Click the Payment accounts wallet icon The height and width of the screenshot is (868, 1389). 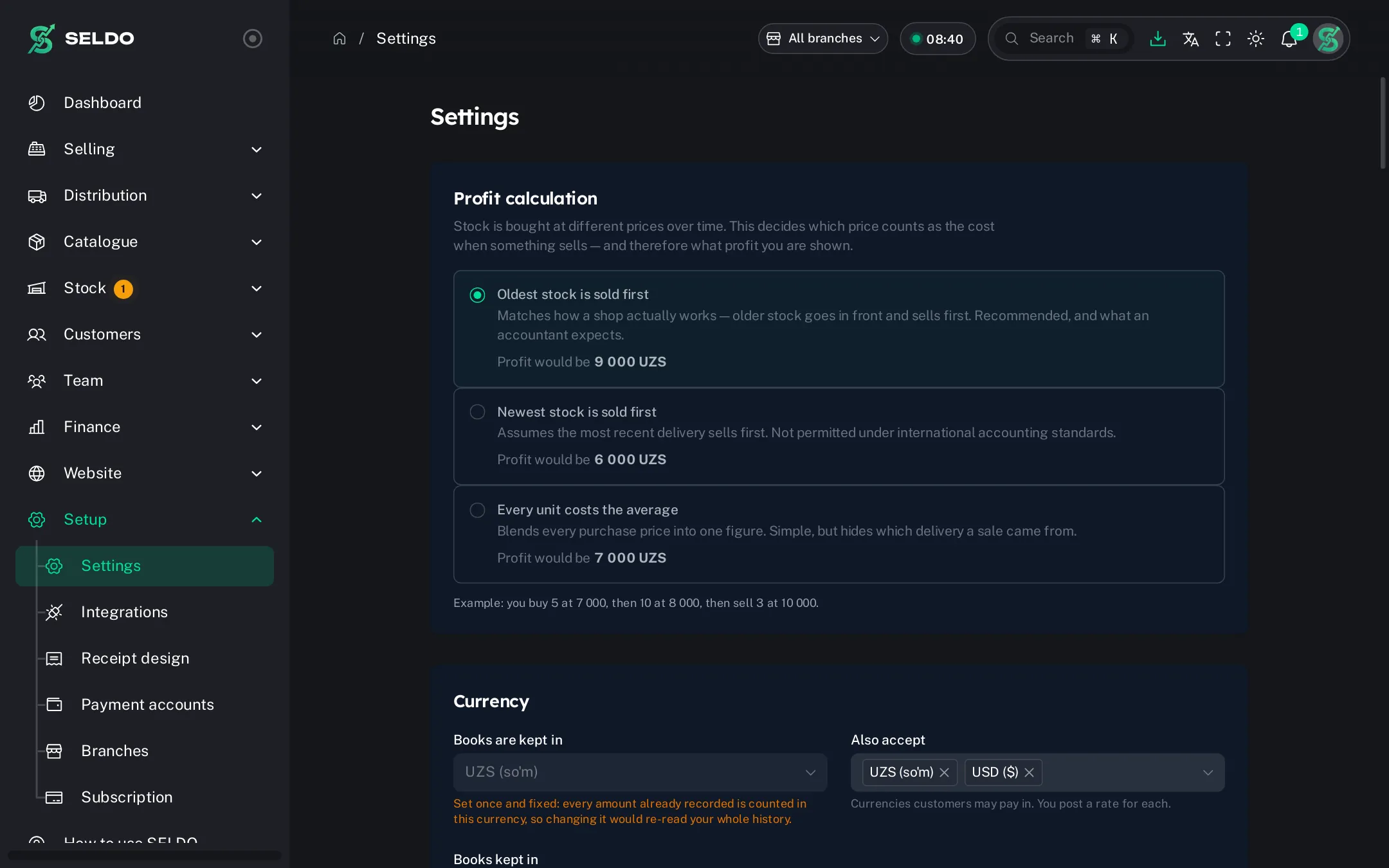point(54,705)
